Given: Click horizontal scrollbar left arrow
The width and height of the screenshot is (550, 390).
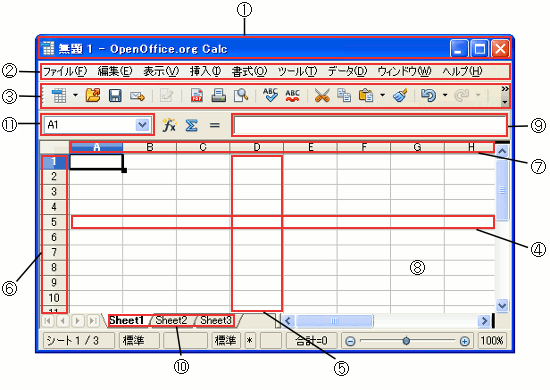Looking at the screenshot, I should tap(288, 321).
